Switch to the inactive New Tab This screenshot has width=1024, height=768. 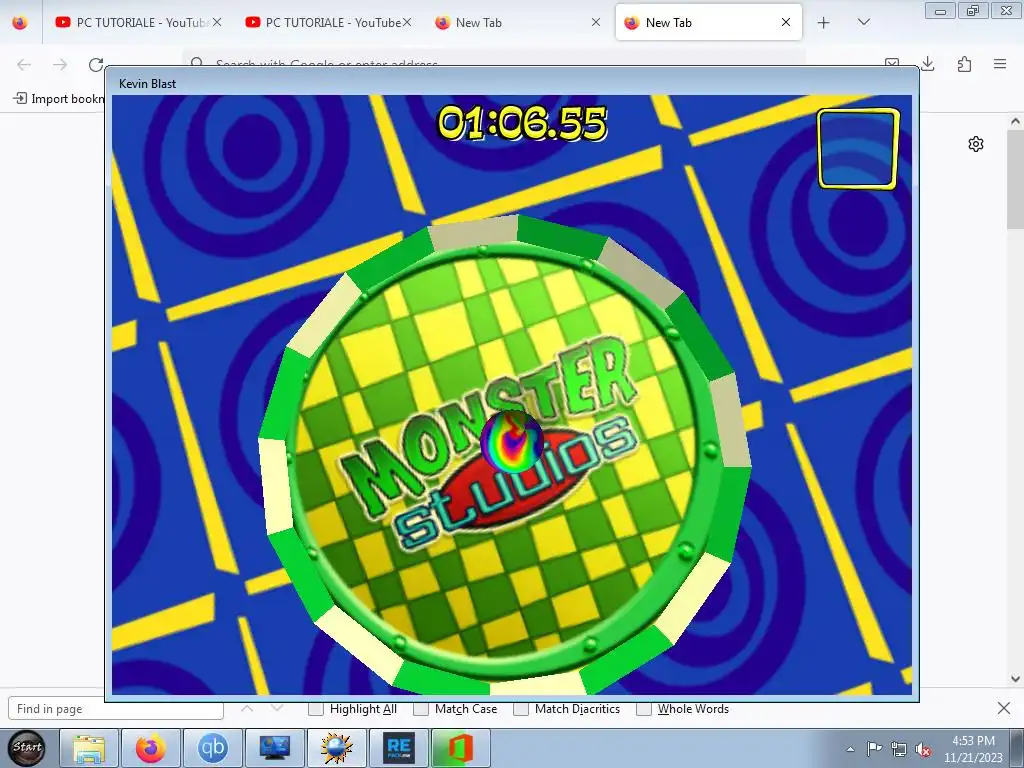click(x=517, y=23)
